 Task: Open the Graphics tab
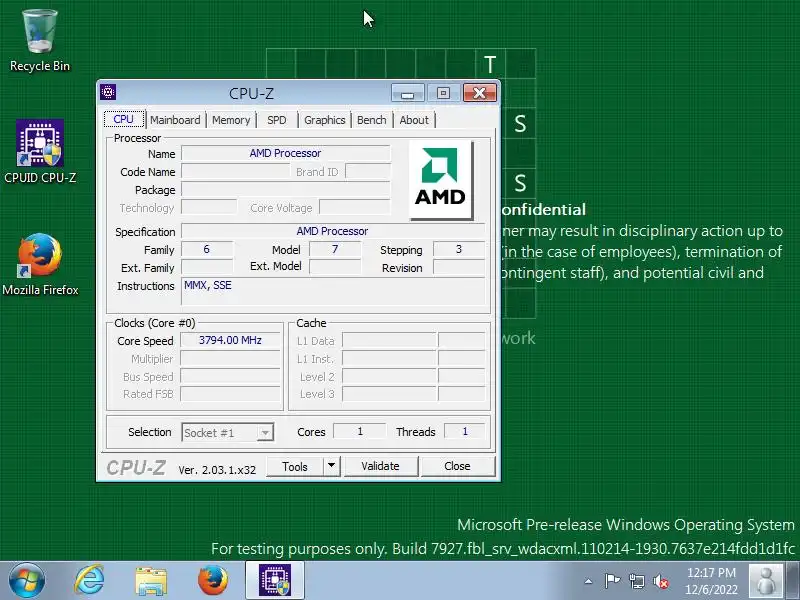tap(324, 120)
